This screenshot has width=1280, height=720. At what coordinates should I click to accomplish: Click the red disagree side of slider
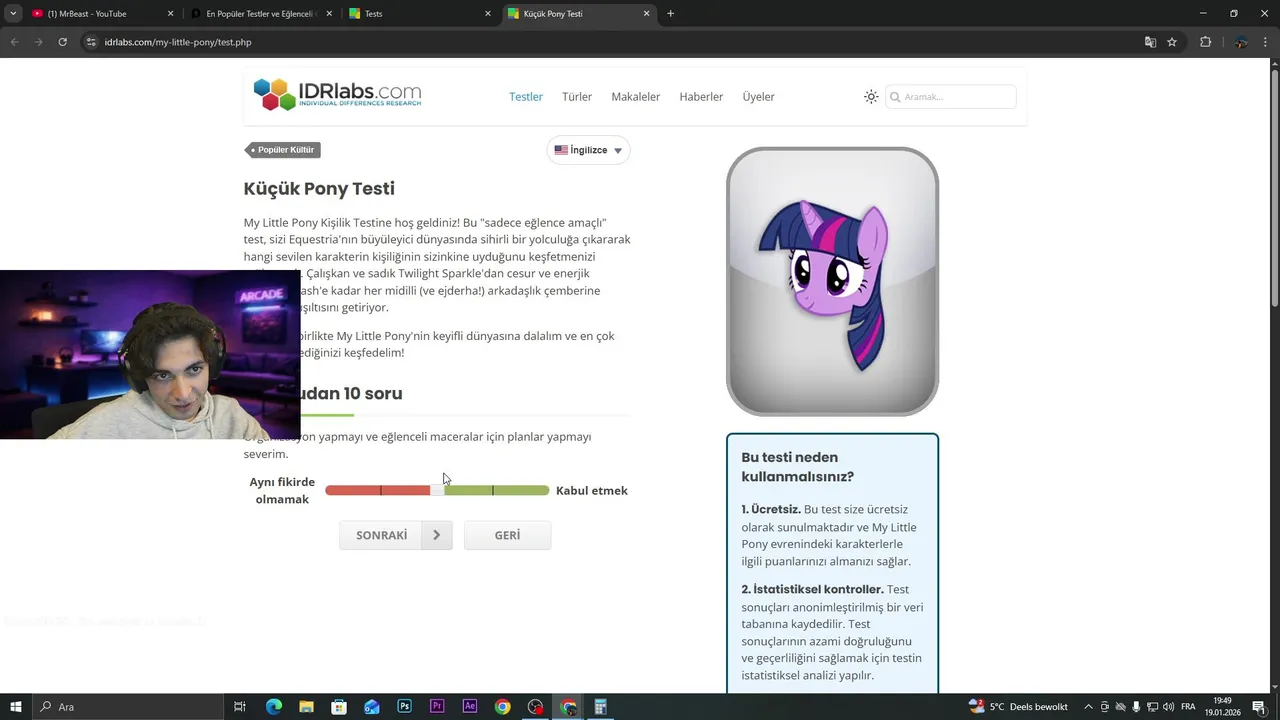[x=378, y=490]
